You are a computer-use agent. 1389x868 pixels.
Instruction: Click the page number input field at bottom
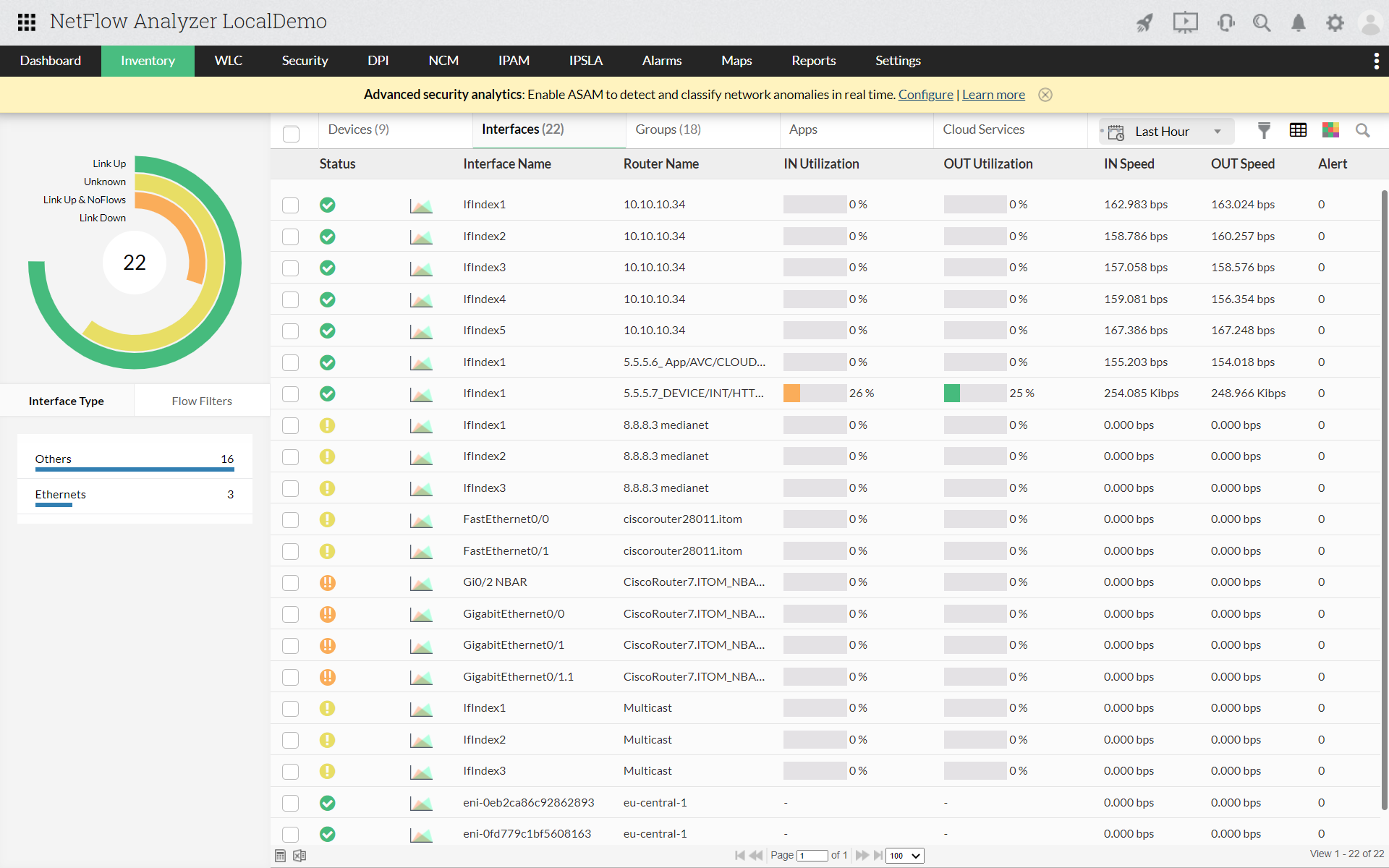810,855
